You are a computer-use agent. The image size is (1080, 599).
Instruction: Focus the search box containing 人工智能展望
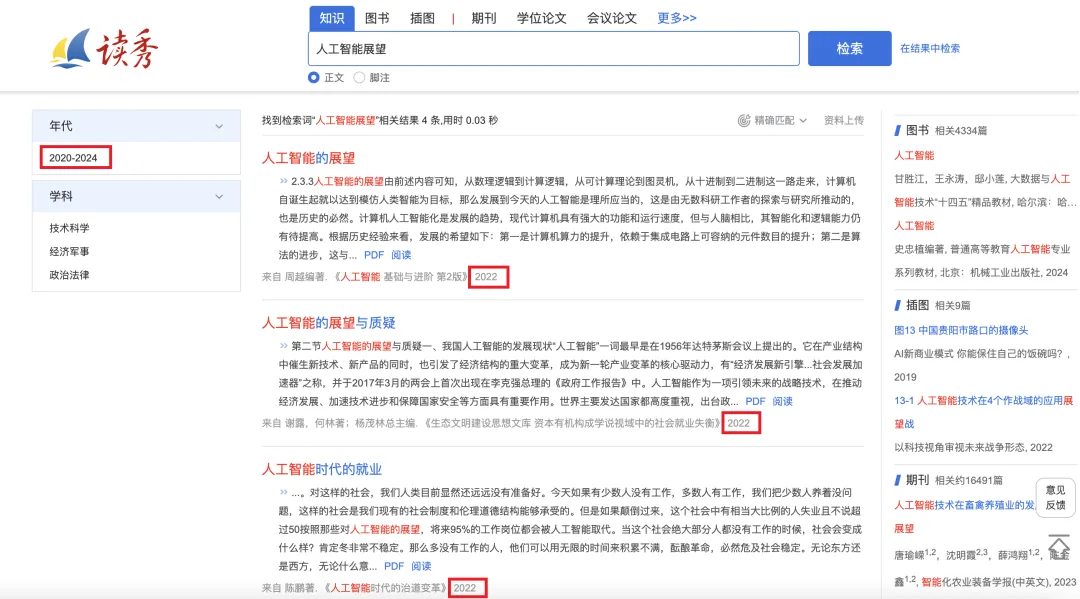click(x=553, y=48)
